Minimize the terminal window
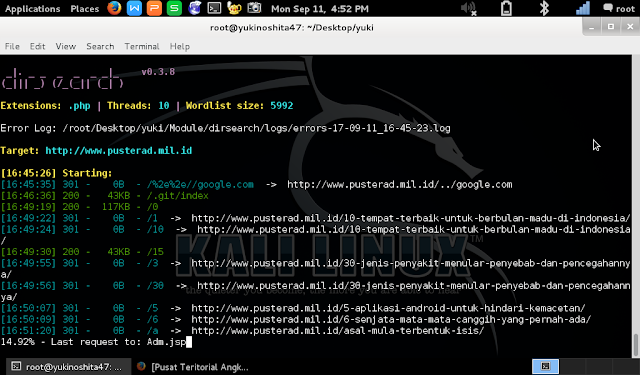 tap(591, 27)
